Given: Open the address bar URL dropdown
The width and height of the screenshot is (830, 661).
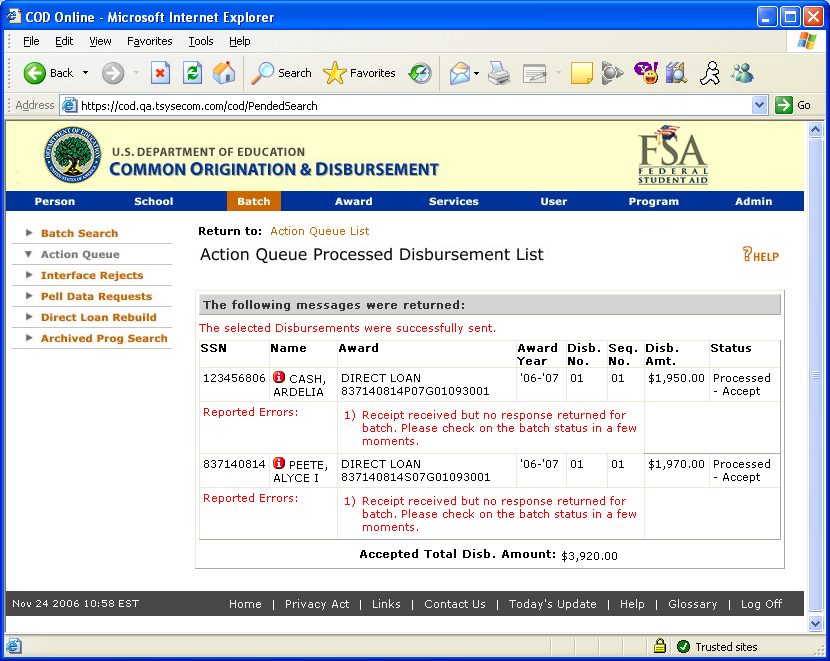Looking at the screenshot, I should (759, 105).
